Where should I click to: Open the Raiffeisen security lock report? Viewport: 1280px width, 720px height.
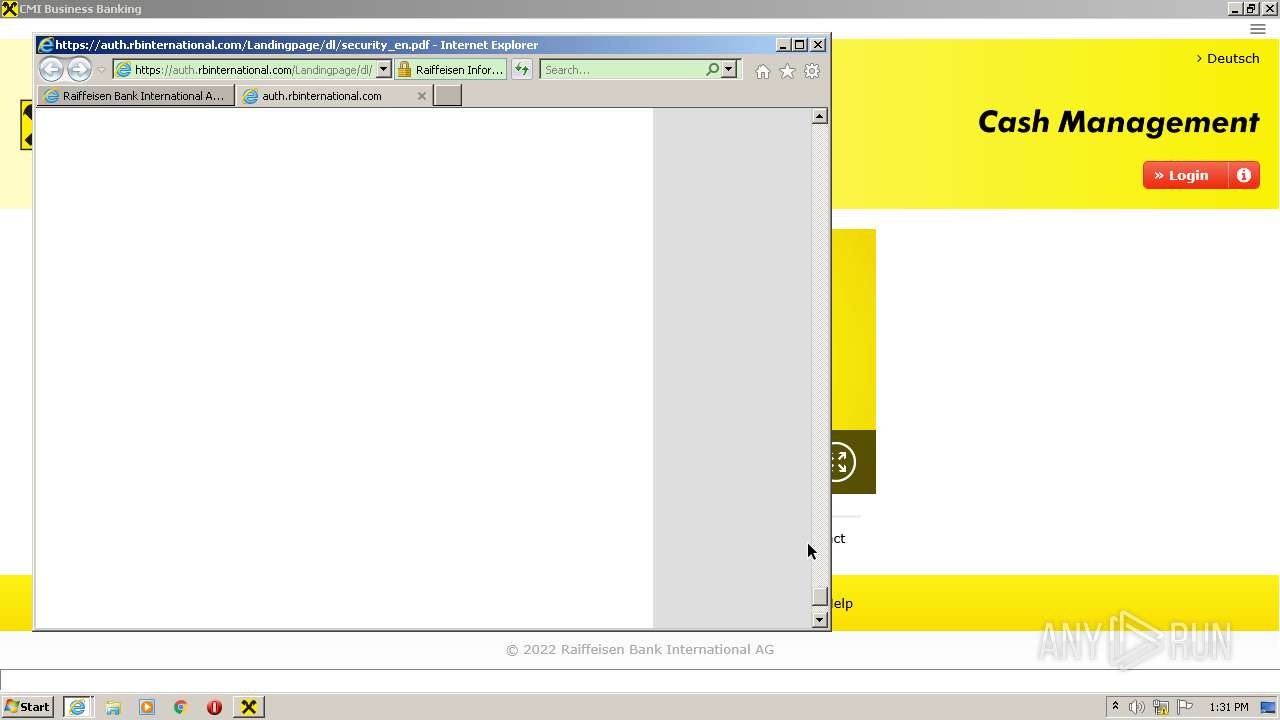click(451, 70)
